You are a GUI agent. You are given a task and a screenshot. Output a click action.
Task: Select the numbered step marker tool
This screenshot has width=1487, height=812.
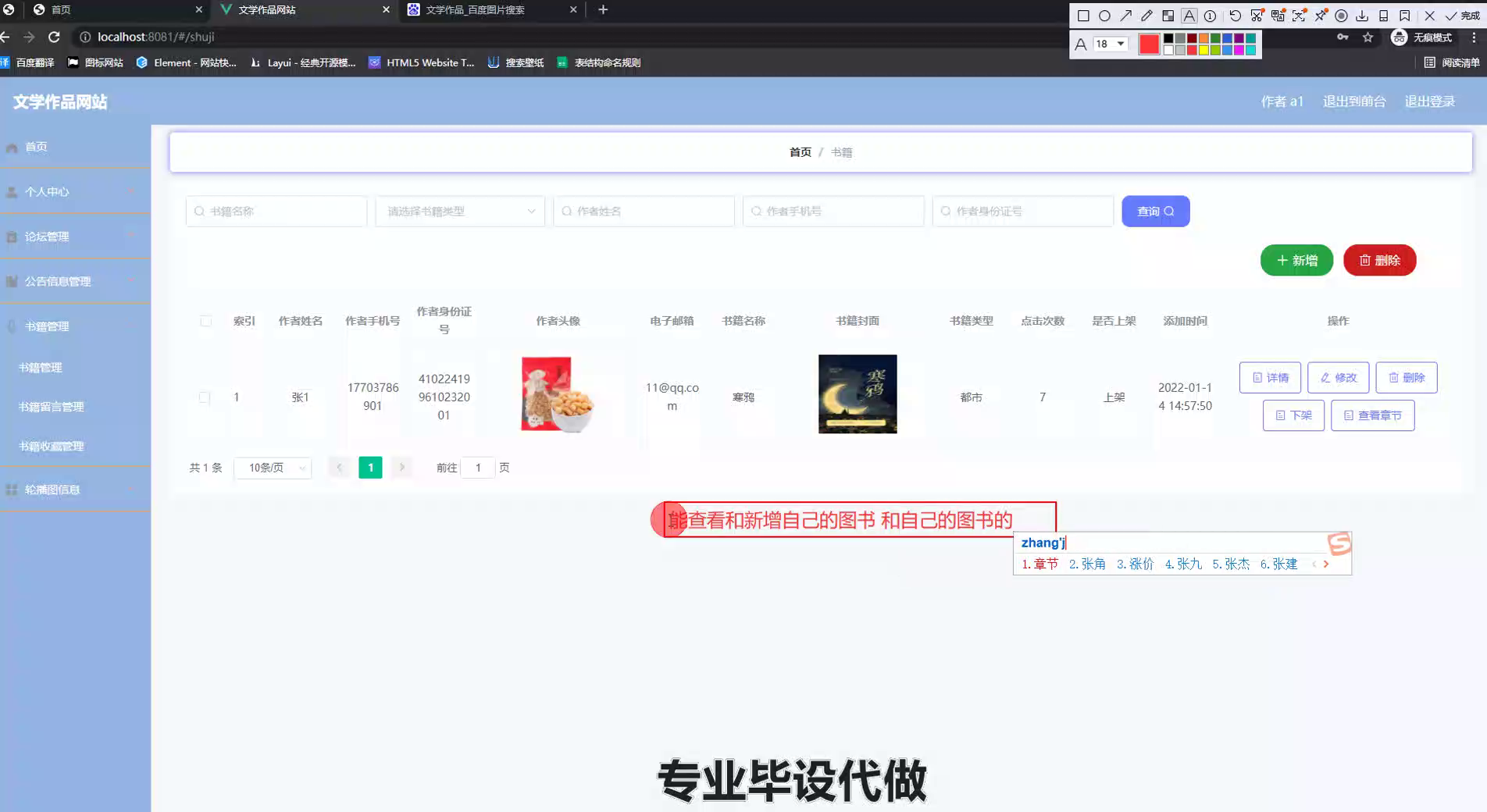(1210, 16)
